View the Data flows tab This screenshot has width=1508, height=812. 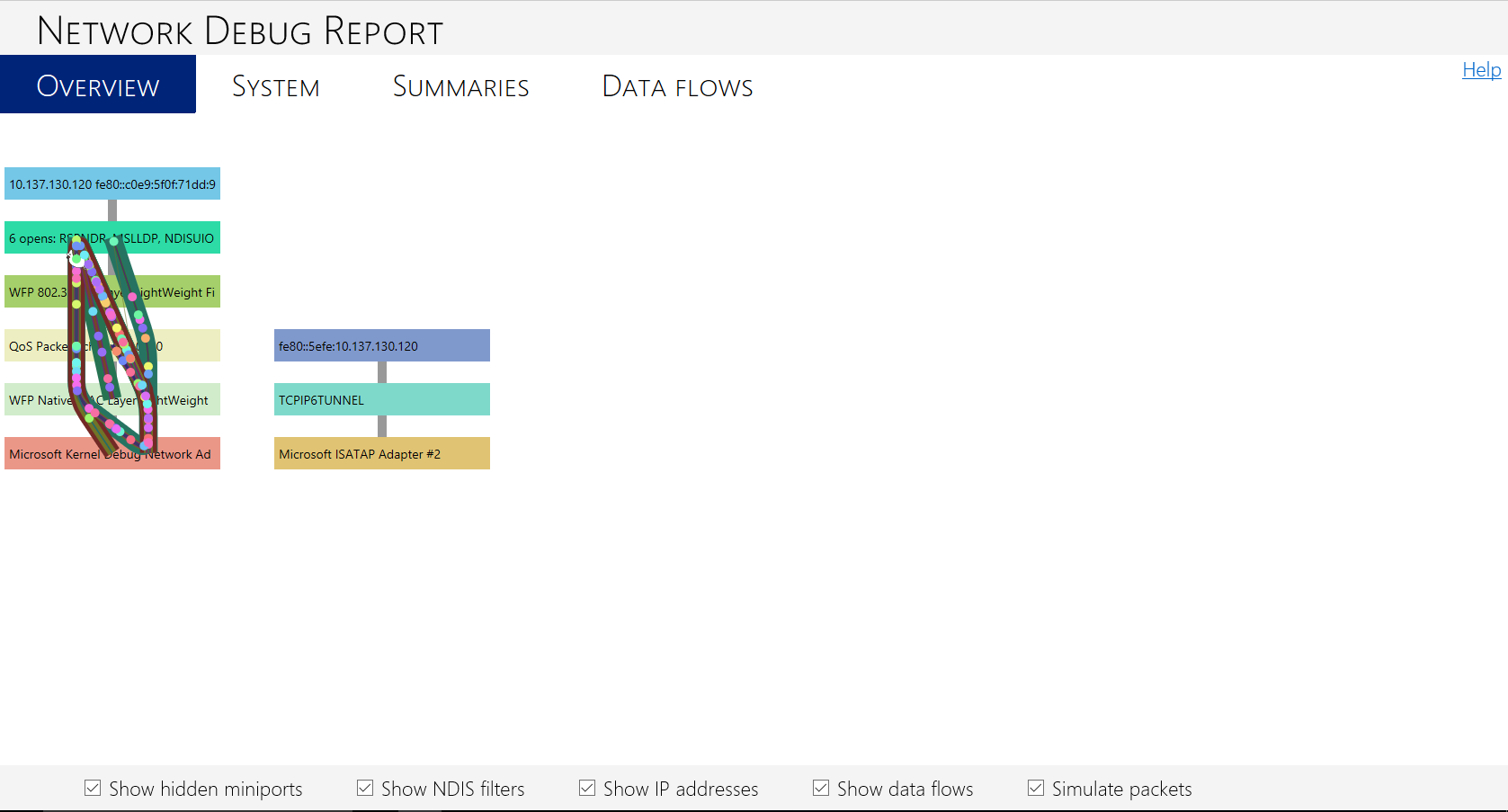(x=677, y=85)
